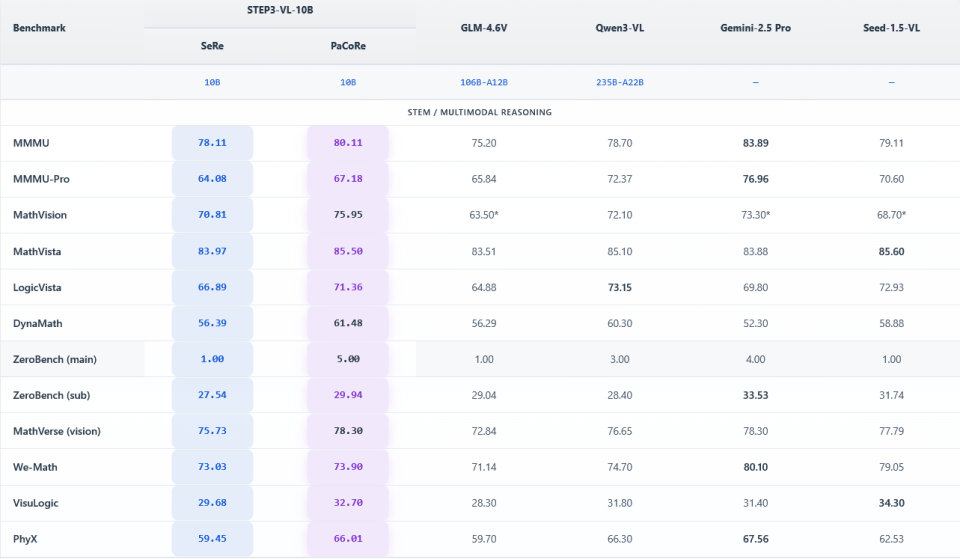The height and width of the screenshot is (559, 960).
Task: Select Gemini-2.5 Pro MMMU score 83.89
Action: coord(756,143)
